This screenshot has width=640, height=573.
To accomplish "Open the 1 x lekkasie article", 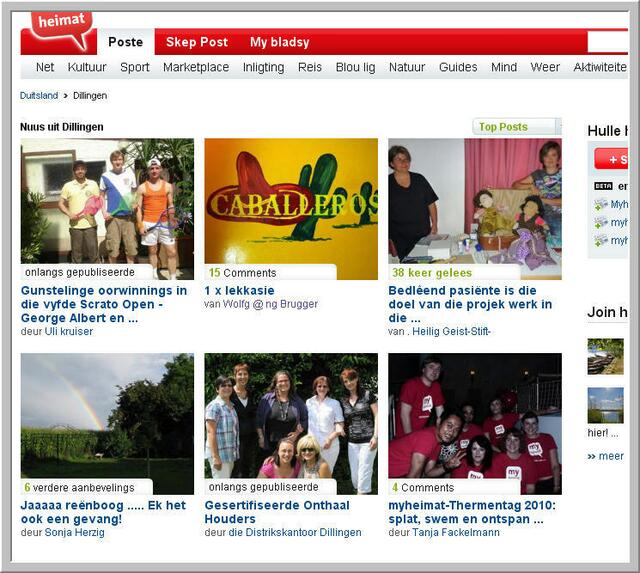I will tap(240, 291).
